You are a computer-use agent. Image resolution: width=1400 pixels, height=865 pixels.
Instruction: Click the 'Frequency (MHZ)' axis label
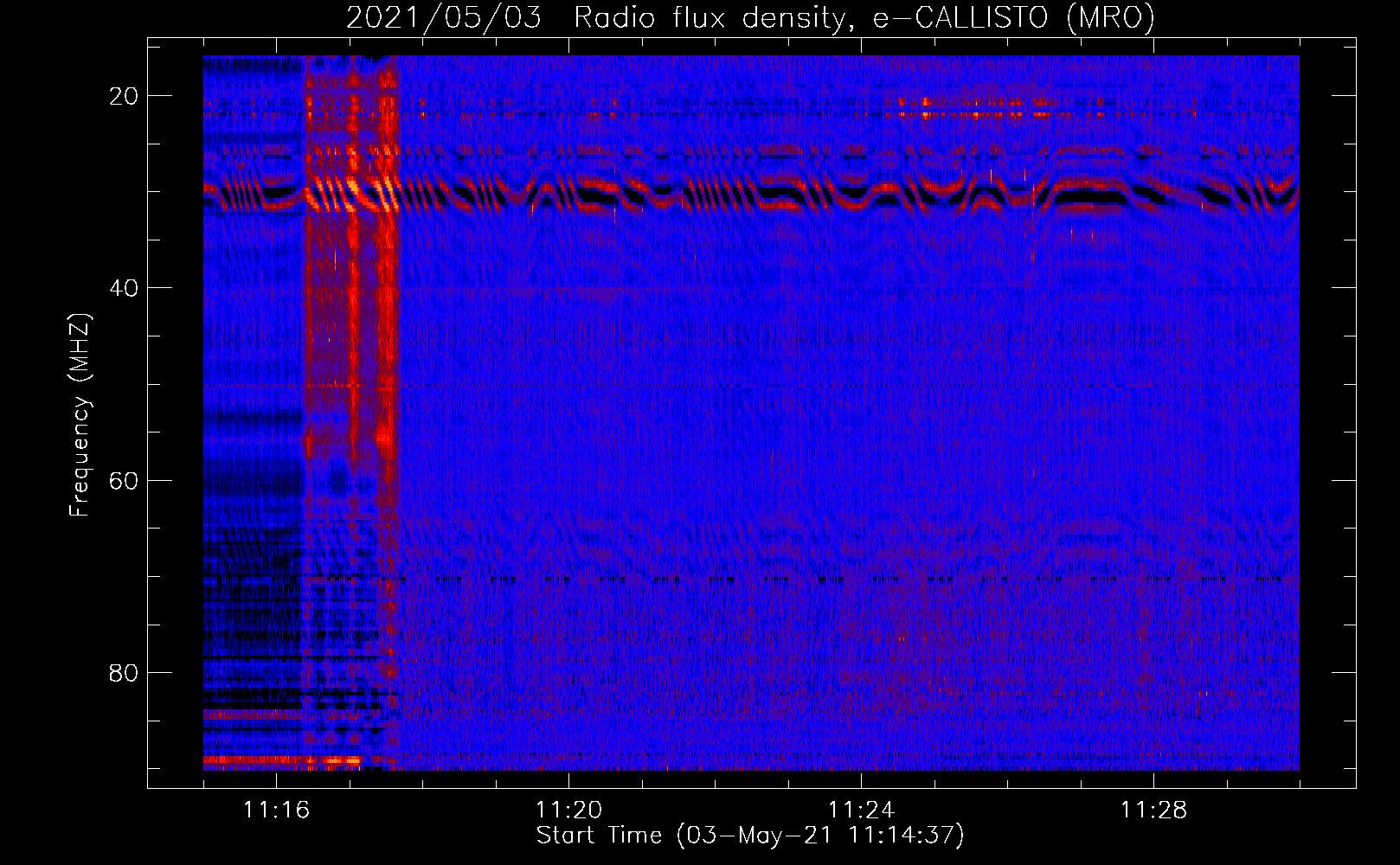[x=80, y=414]
